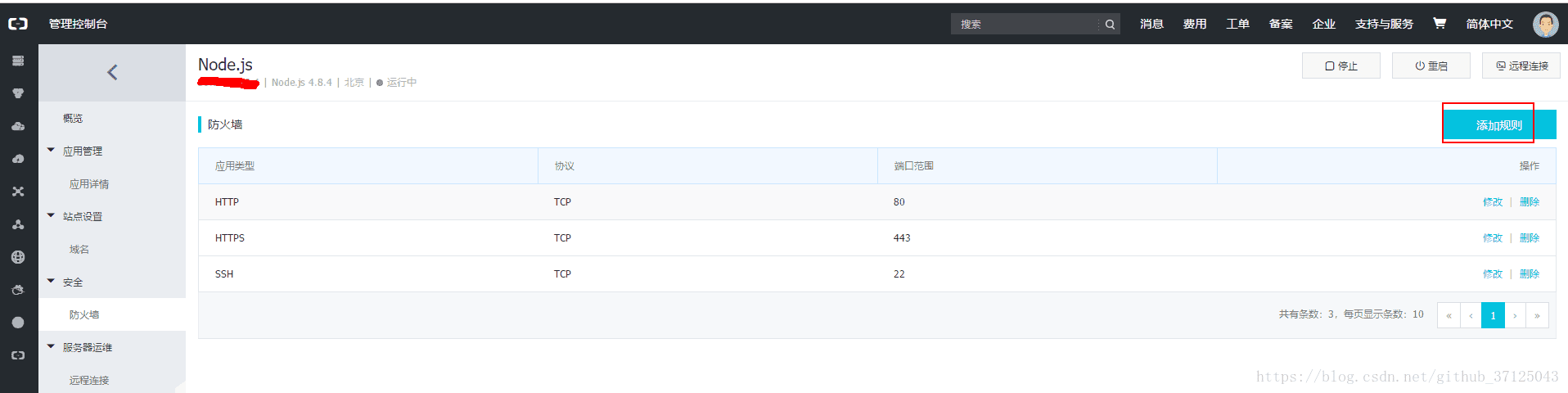Open the shopping cart icon
This screenshot has height=393, width=1568.
(x=1440, y=24)
